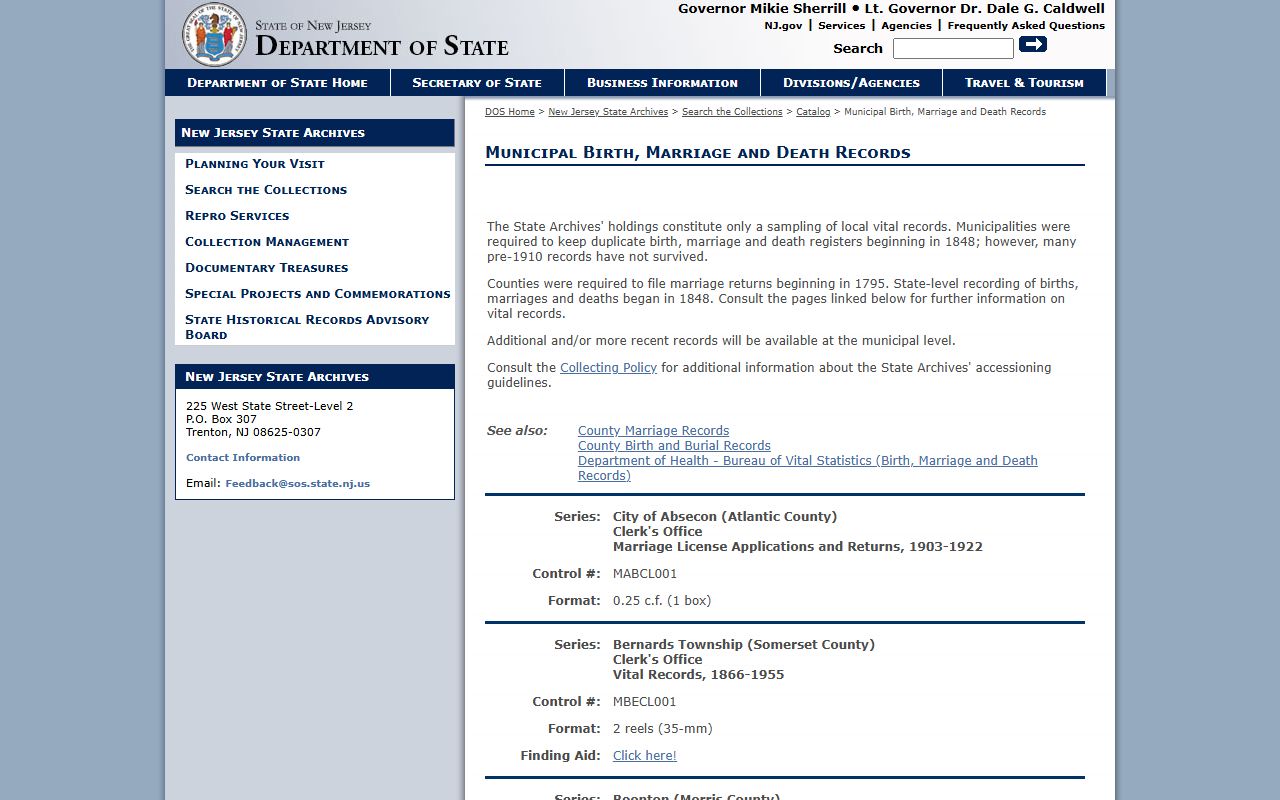The image size is (1280, 800).
Task: Go to NJ.gov link
Action: (x=783, y=26)
